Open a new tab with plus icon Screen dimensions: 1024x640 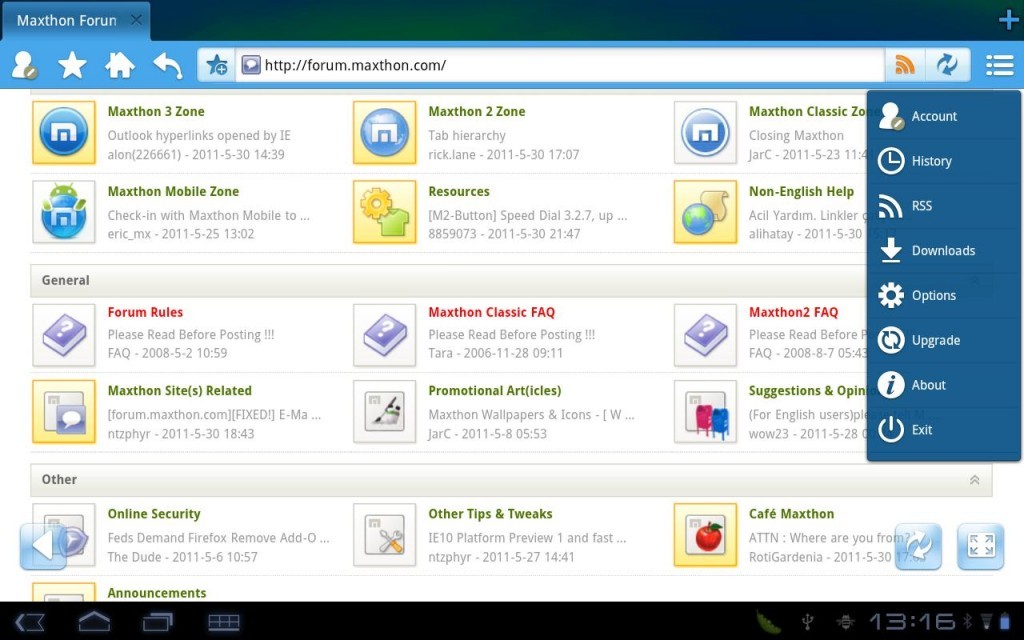(x=1009, y=20)
